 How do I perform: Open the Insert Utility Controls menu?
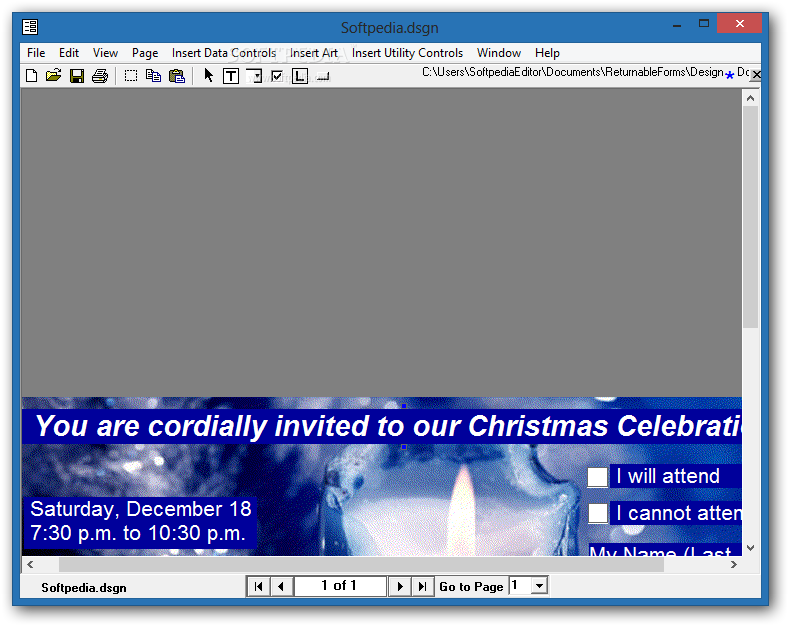pyautogui.click(x=407, y=53)
